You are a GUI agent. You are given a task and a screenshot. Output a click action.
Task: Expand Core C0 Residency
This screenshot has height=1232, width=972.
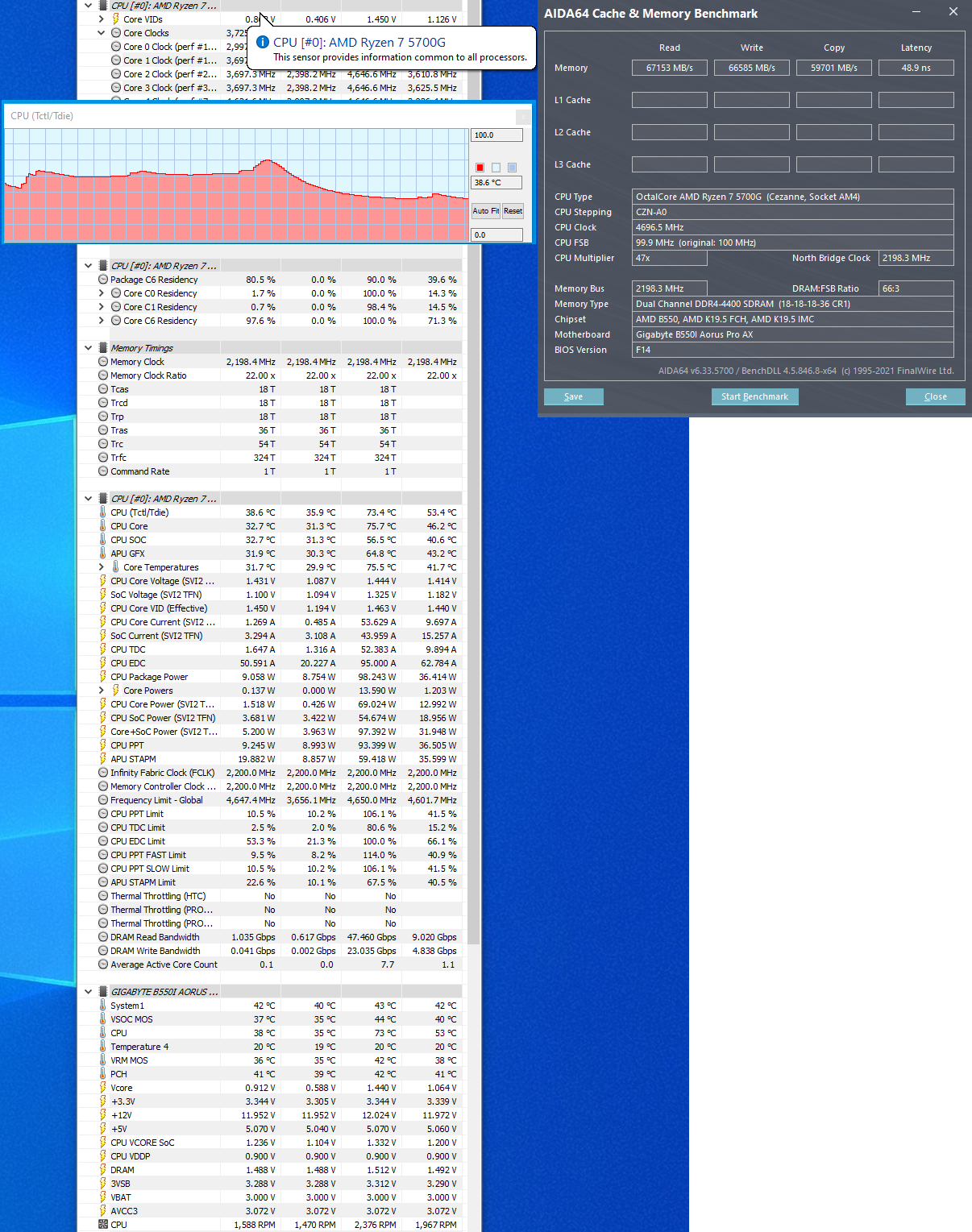(x=101, y=293)
